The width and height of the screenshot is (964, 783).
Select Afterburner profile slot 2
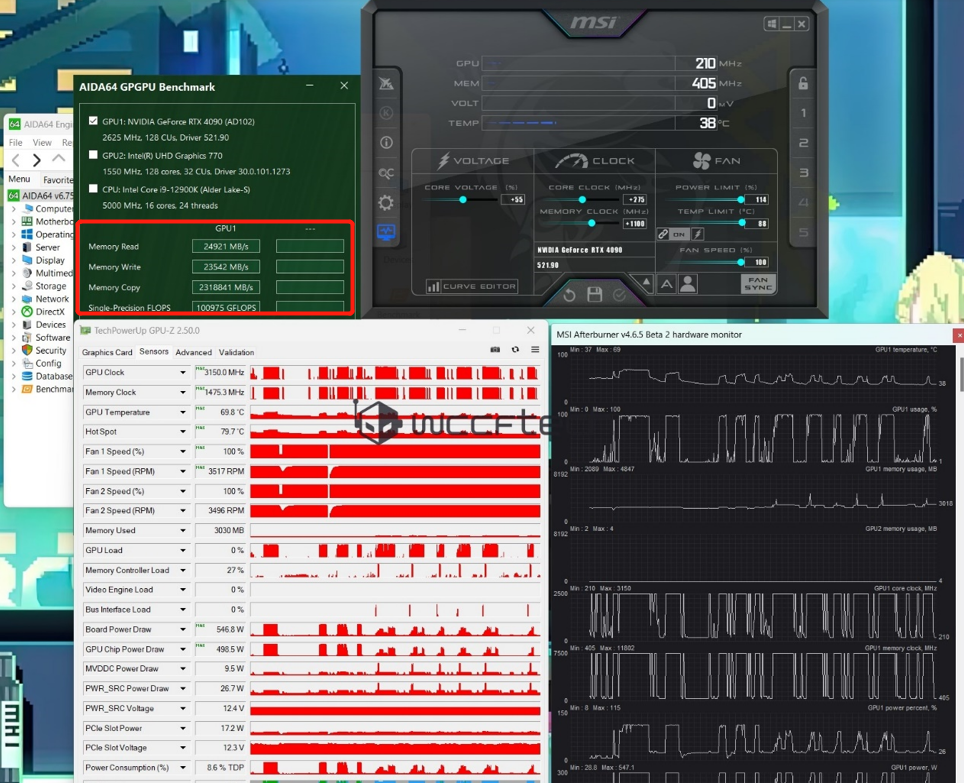(x=803, y=143)
